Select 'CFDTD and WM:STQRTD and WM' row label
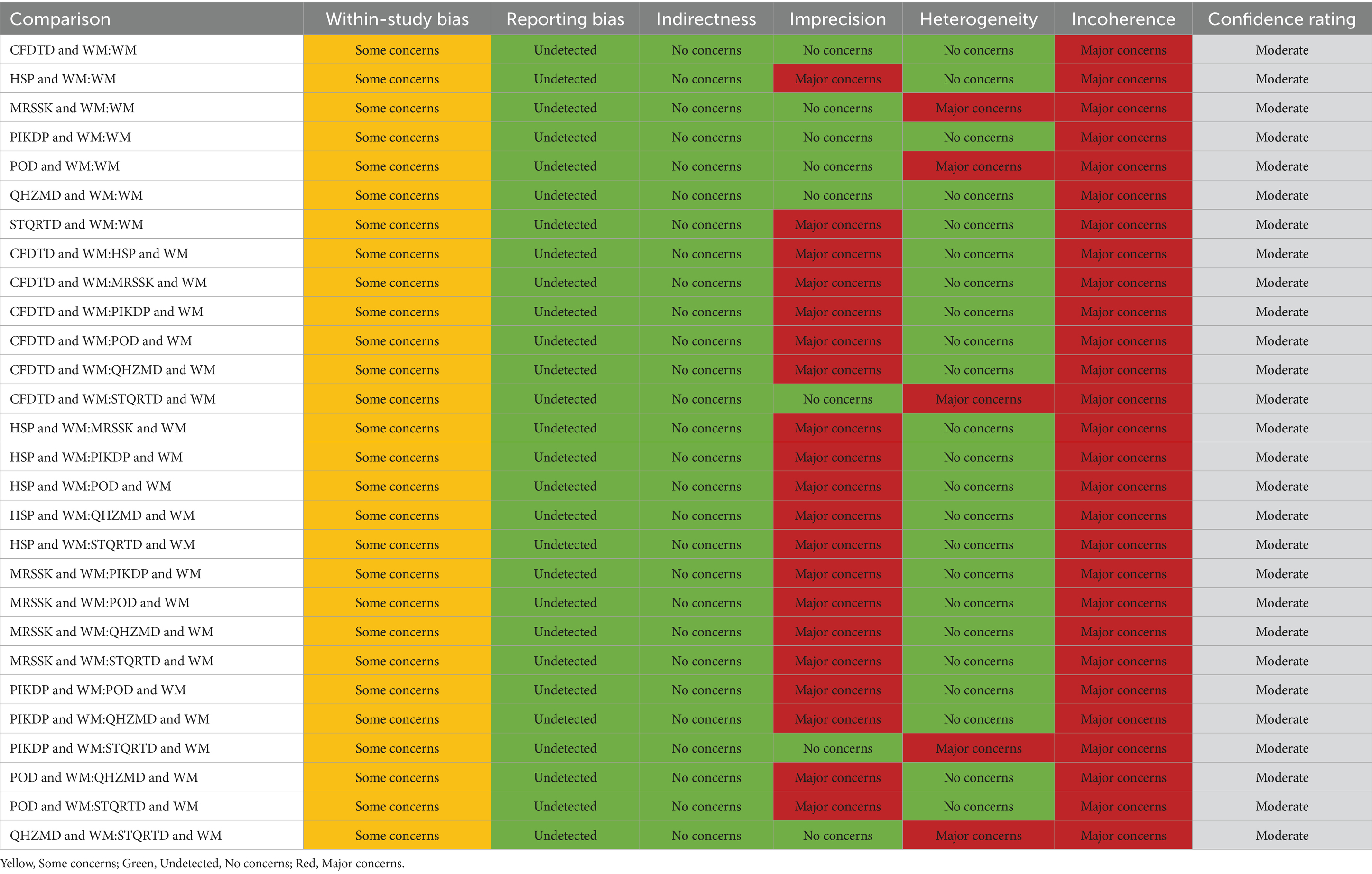The width and height of the screenshot is (1372, 874). 113,399
